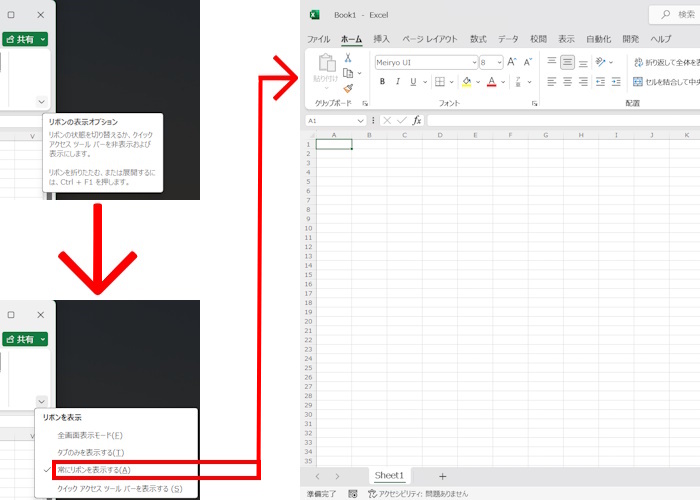Click previous sheet navigation arrow
Viewport: 700px width, 500px height.
(317, 476)
